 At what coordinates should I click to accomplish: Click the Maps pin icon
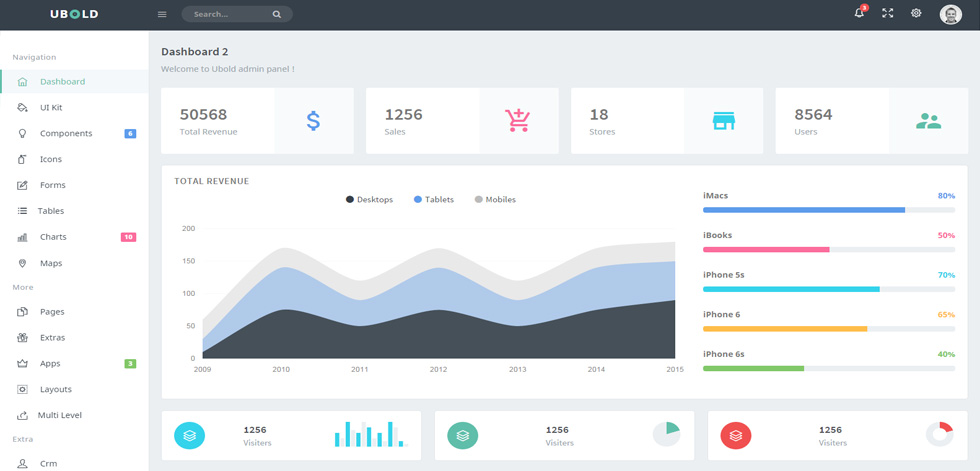(22, 264)
